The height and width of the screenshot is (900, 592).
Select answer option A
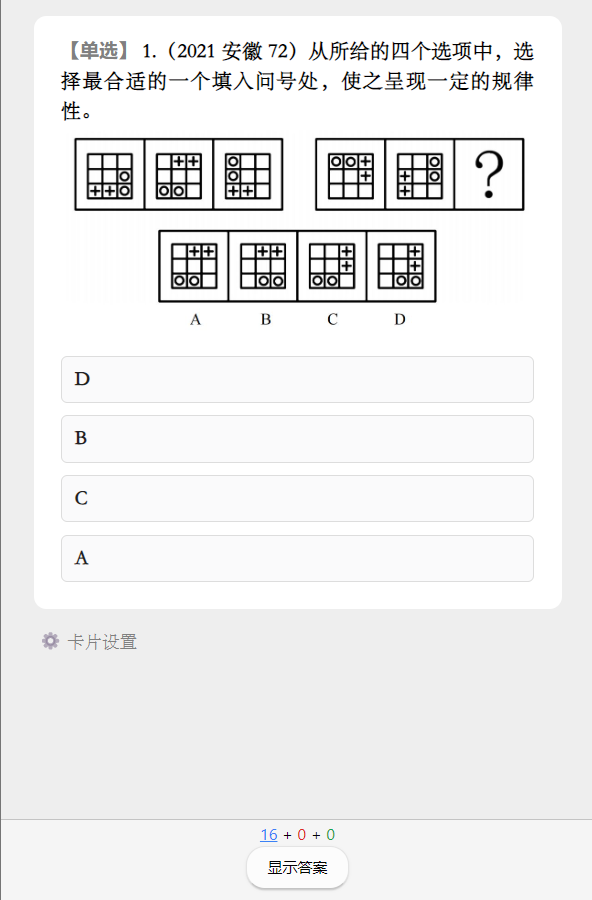point(297,558)
